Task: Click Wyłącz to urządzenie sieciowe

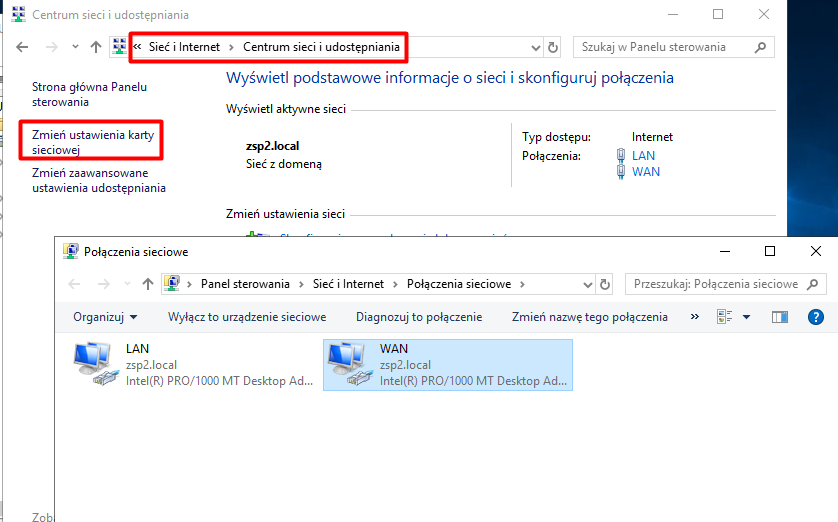Action: coord(247,317)
